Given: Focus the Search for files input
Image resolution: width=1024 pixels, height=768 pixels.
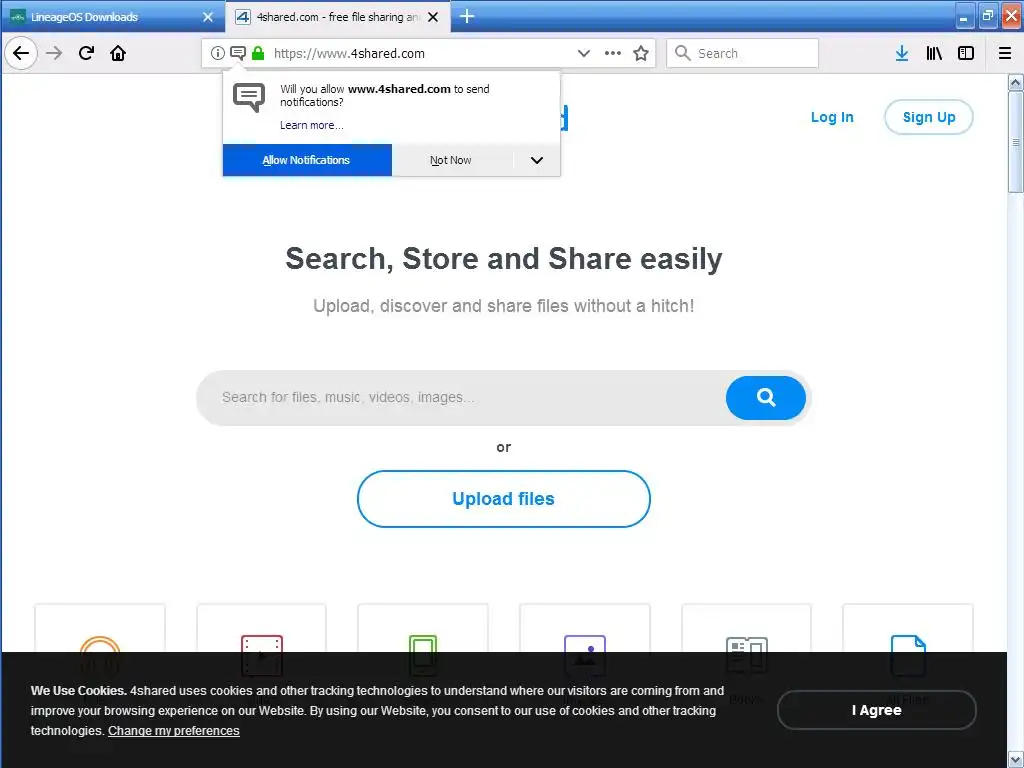Looking at the screenshot, I should (x=461, y=398).
